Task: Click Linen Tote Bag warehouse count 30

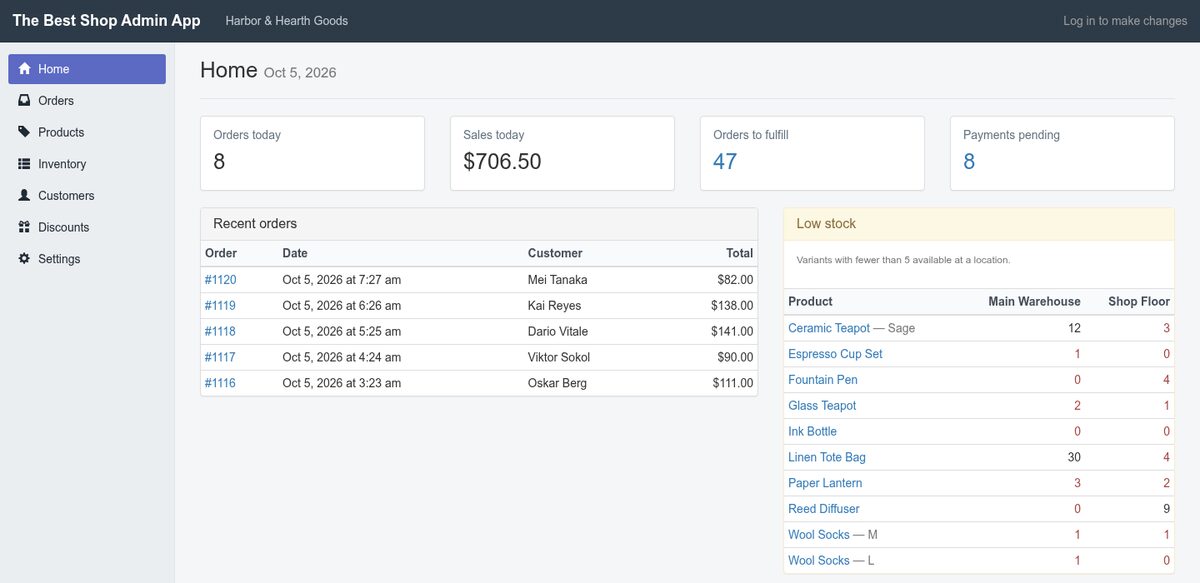Action: click(x=1074, y=457)
